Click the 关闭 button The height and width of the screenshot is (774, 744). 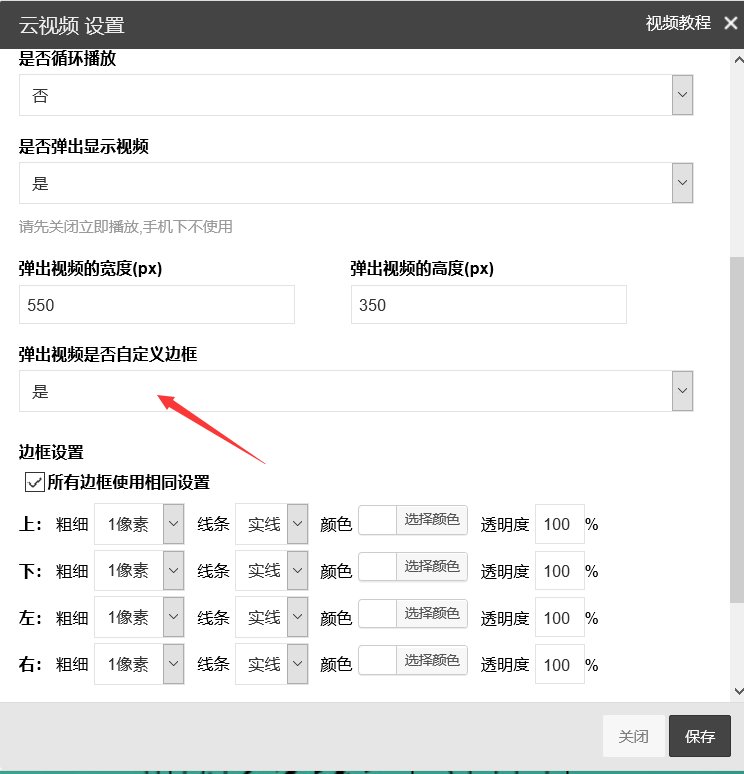[633, 736]
